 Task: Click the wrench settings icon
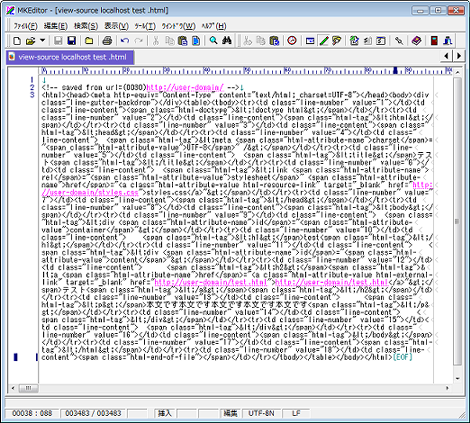pyautogui.click(x=399, y=41)
